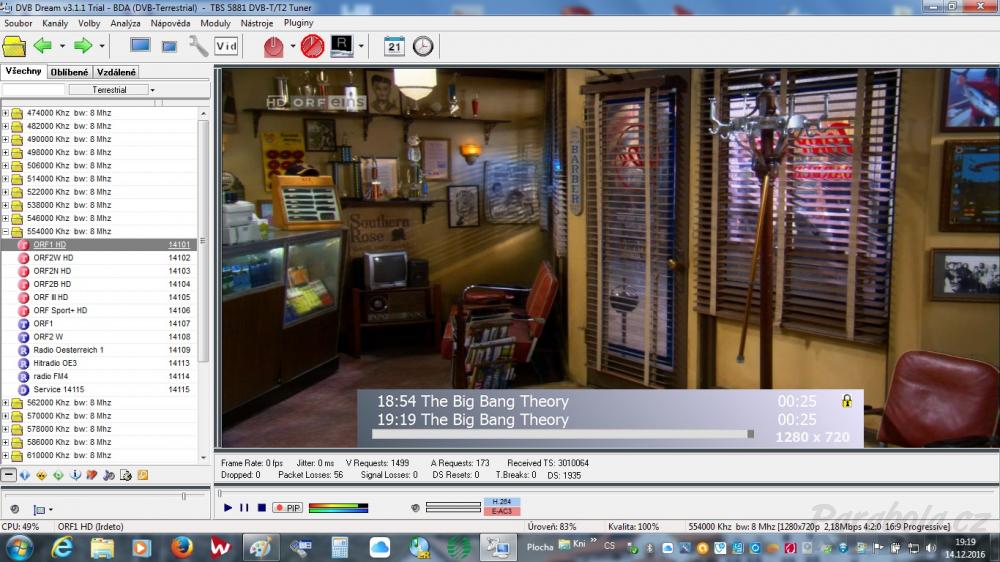
Task: Click the blue info icon under channel list
Action: pos(75,475)
